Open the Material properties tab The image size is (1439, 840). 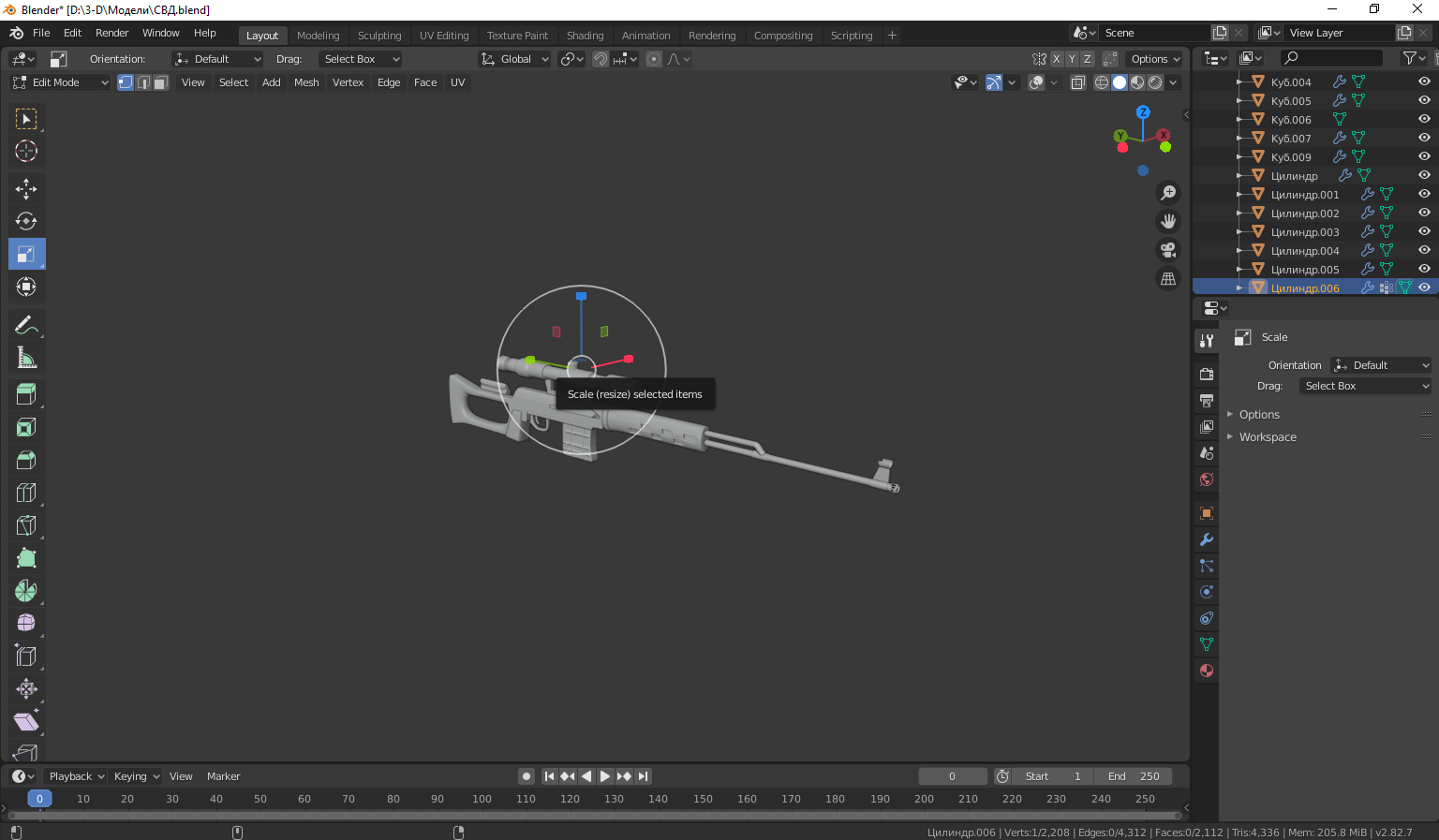pyautogui.click(x=1207, y=671)
